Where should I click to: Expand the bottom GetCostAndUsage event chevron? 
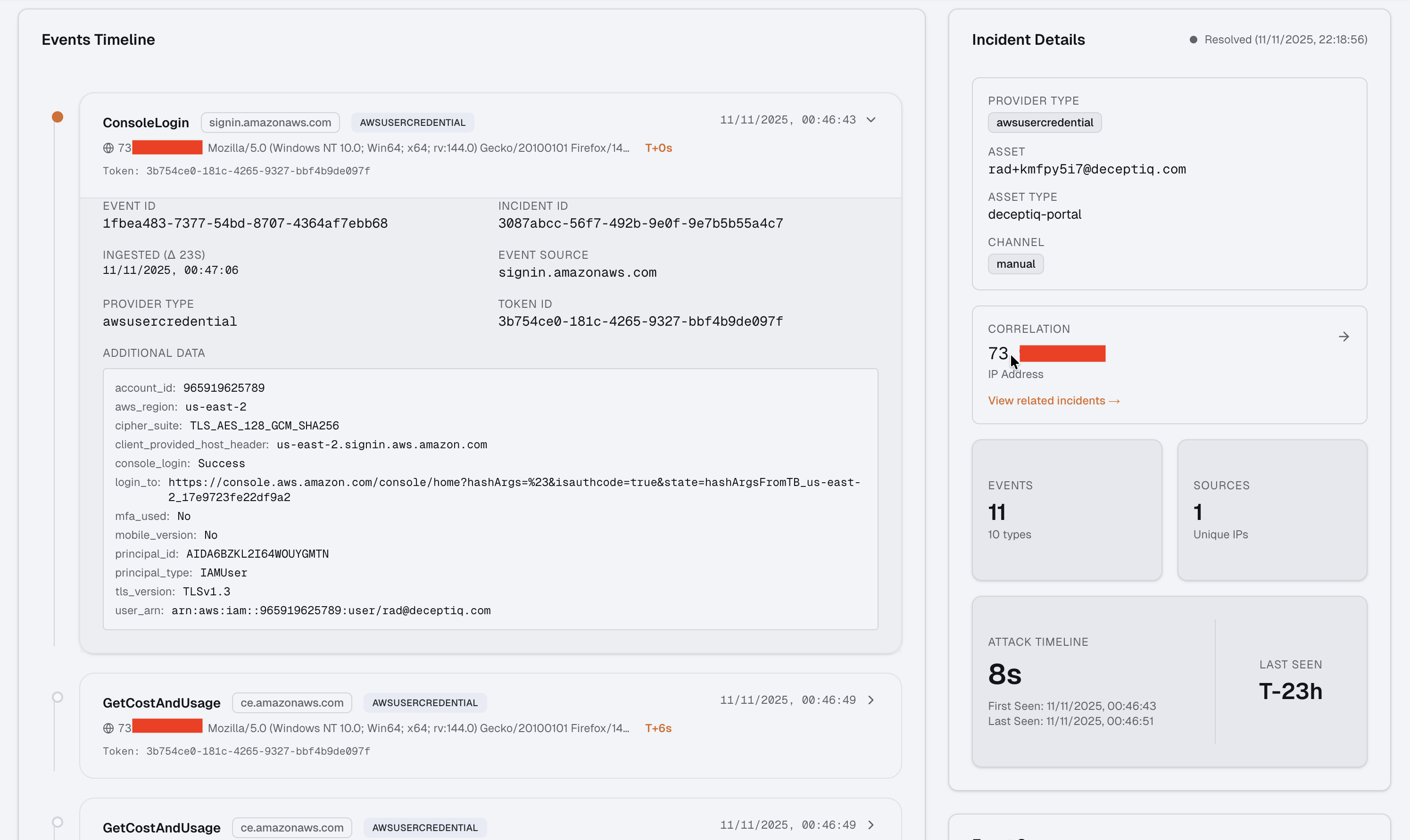(871, 825)
